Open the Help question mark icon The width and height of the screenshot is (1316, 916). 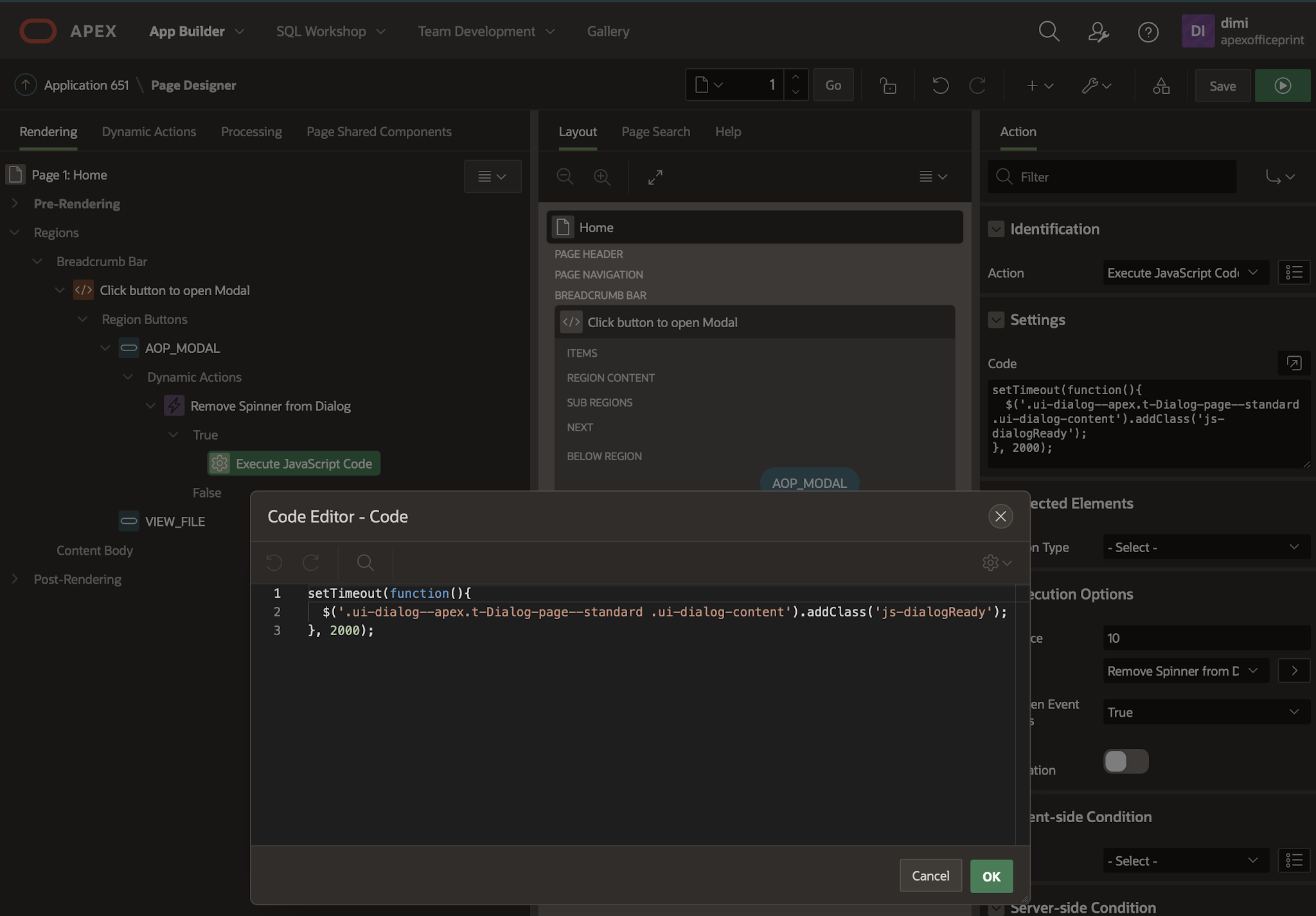[1148, 31]
